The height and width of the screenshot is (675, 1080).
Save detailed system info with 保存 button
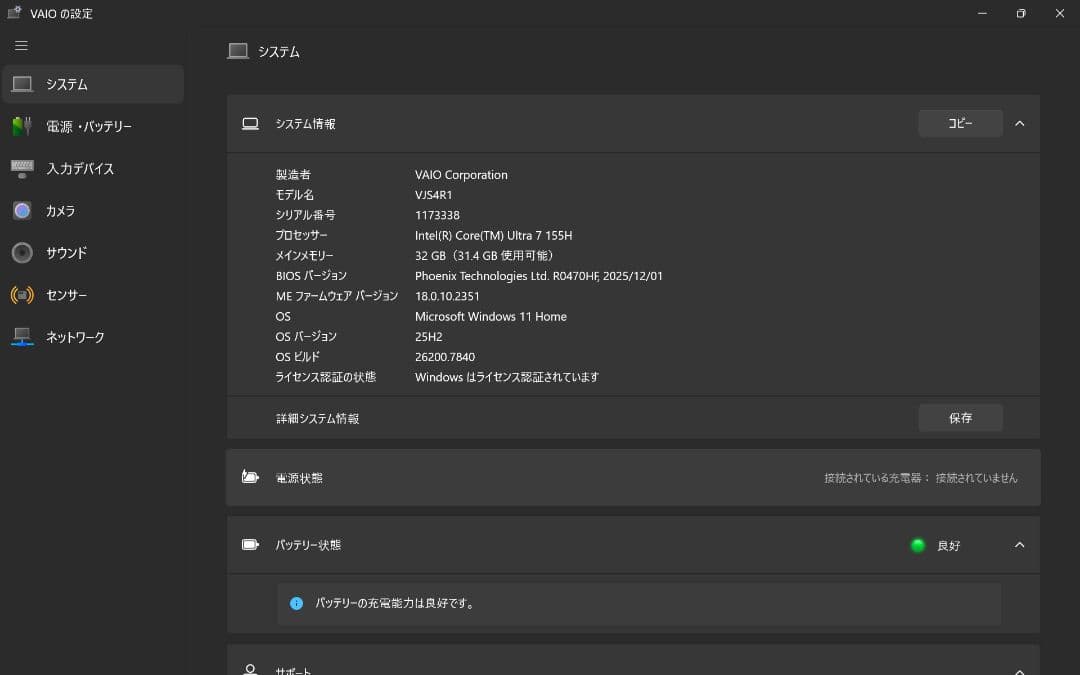click(960, 418)
